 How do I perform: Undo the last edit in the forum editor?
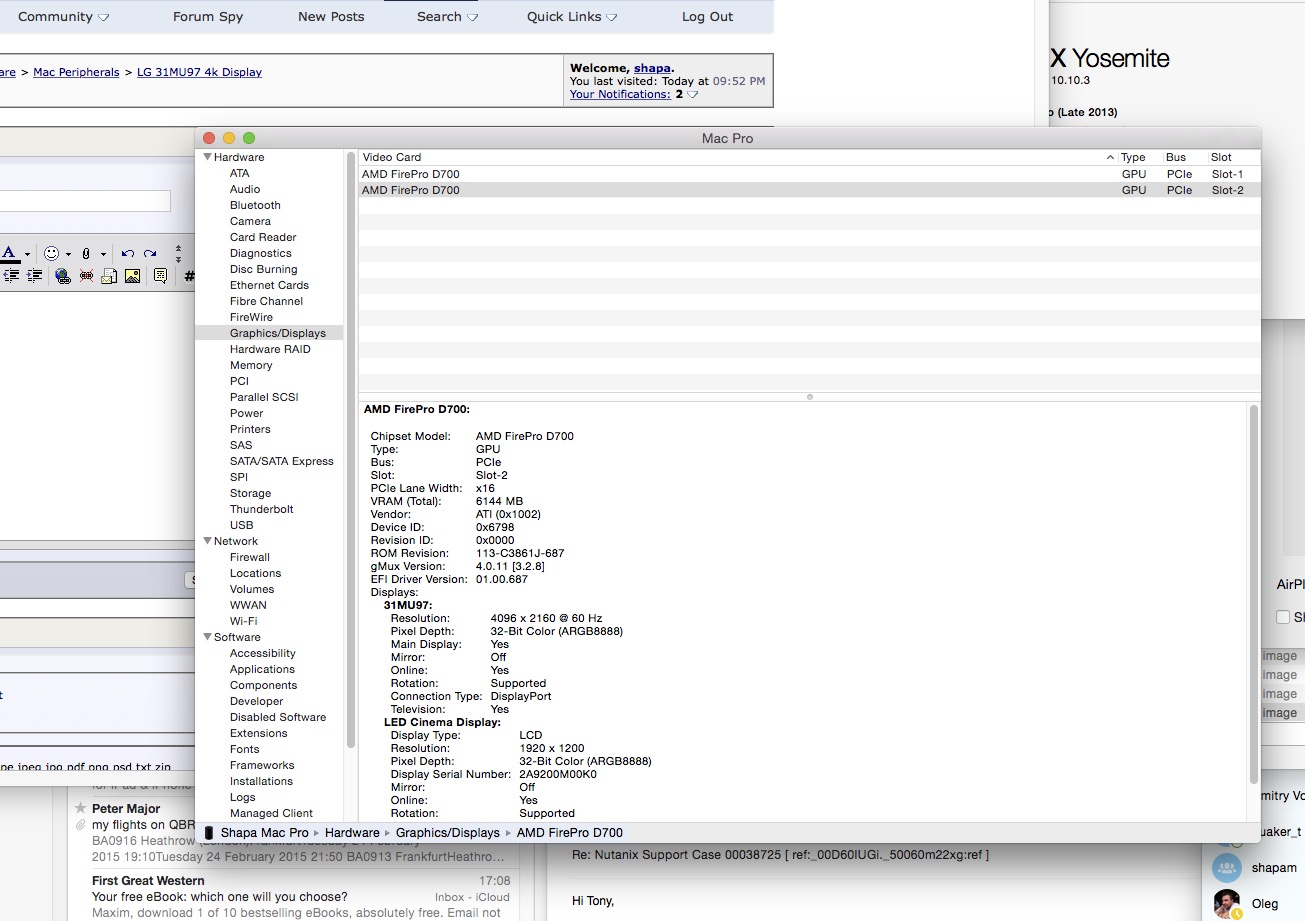click(128, 254)
